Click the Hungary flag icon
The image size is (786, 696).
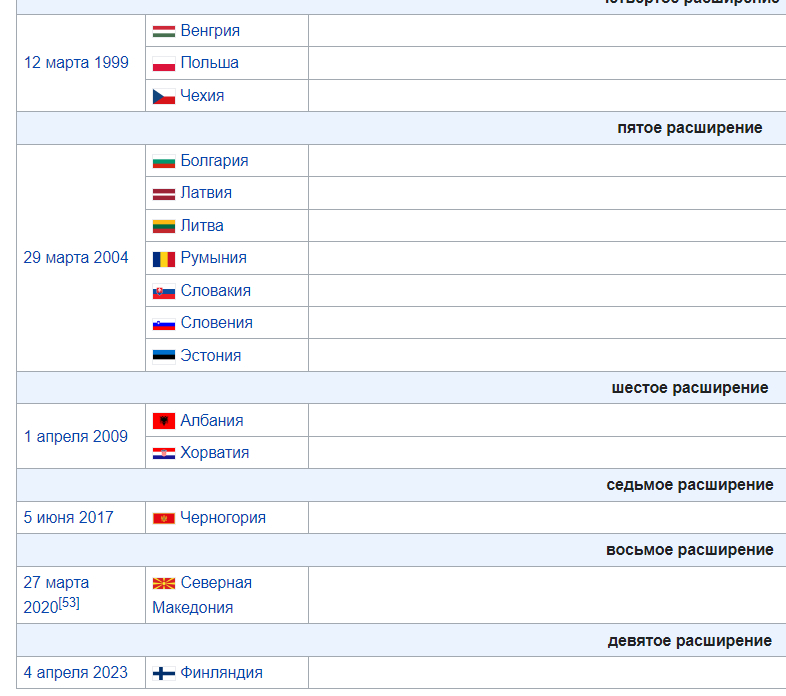[x=164, y=31]
